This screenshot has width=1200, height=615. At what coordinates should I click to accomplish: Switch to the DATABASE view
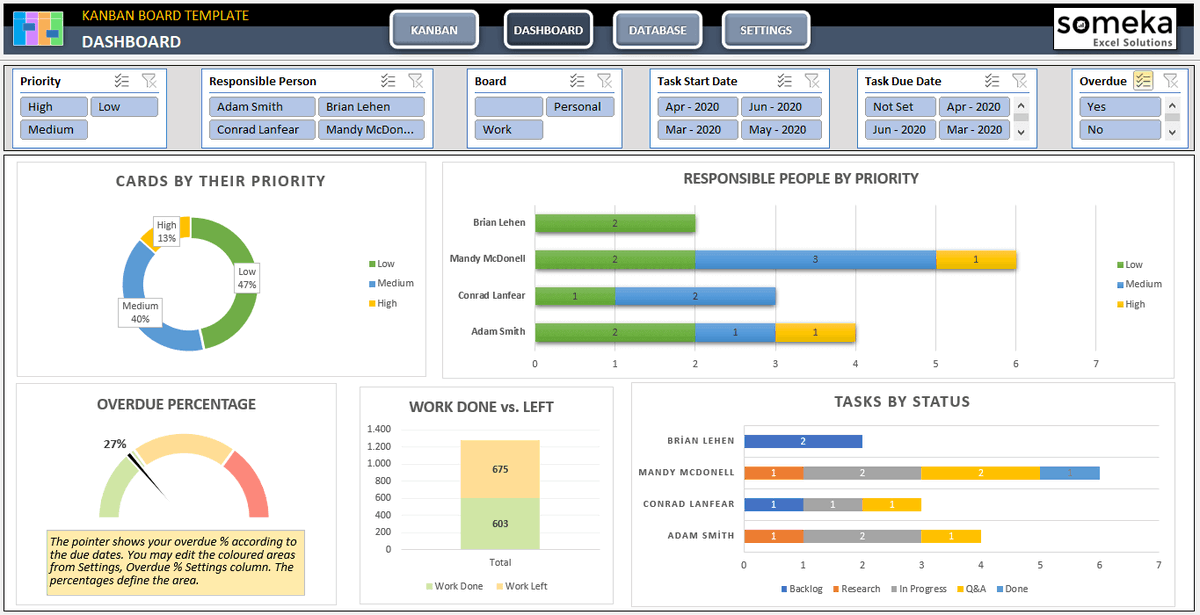(657, 30)
